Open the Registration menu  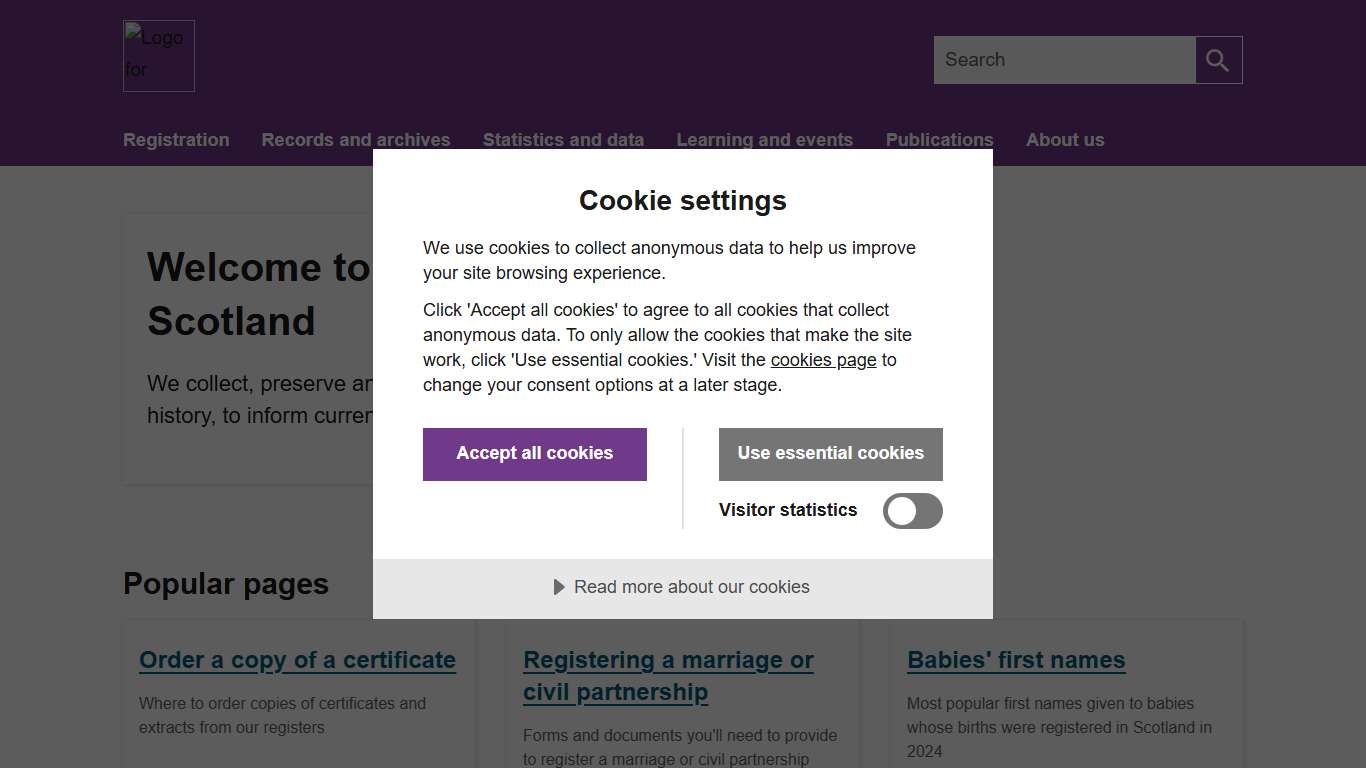point(176,140)
